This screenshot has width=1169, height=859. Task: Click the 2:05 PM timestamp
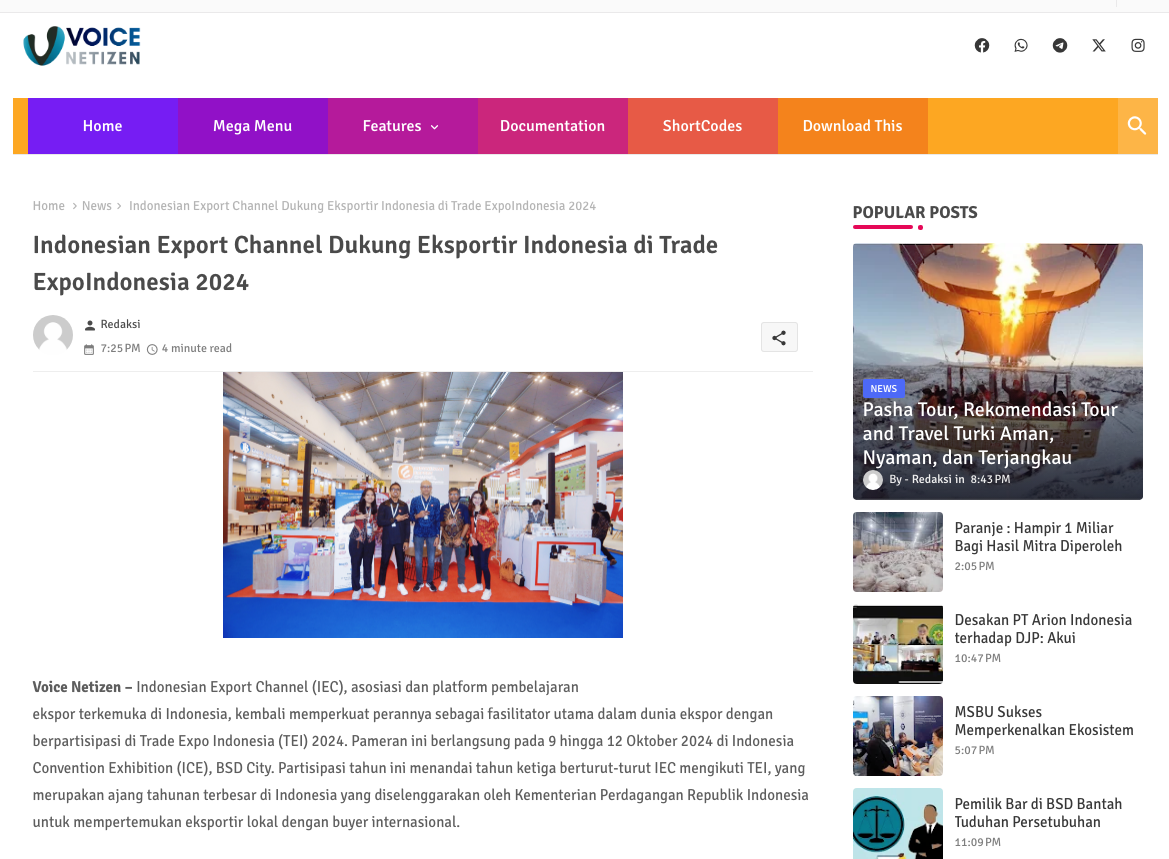pos(974,567)
